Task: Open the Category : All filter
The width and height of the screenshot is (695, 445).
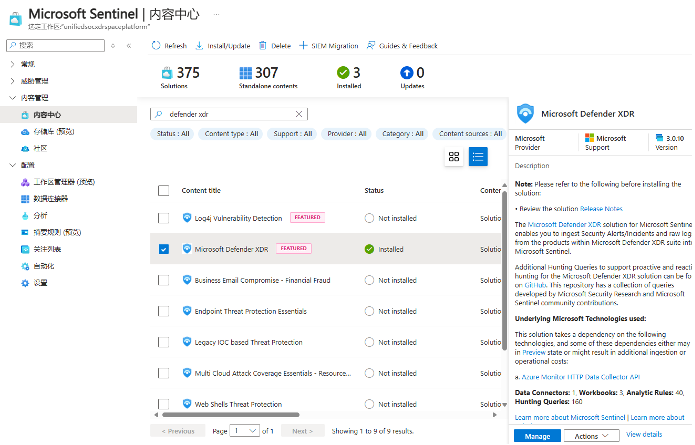Action: (402, 134)
